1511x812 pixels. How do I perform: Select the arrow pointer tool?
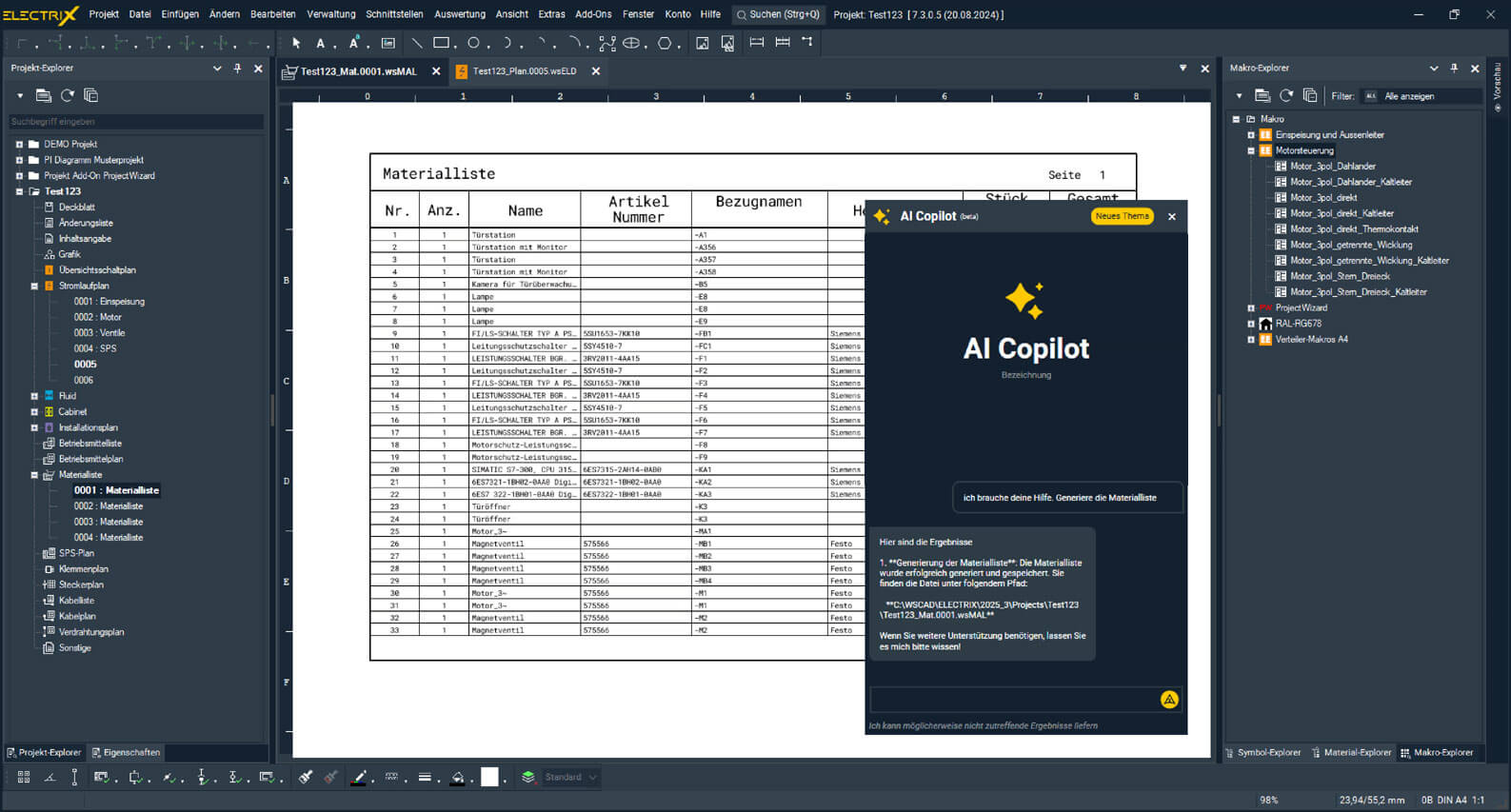(x=296, y=43)
